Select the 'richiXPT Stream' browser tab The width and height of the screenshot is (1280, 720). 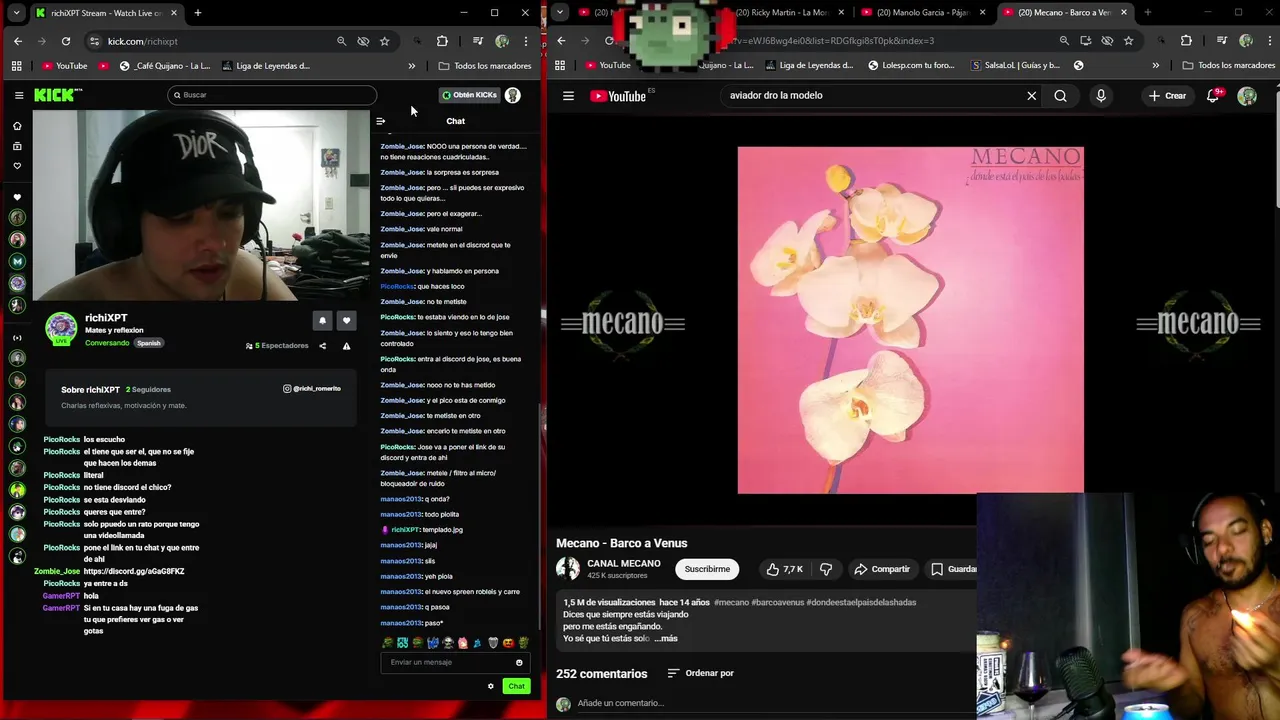tap(106, 13)
